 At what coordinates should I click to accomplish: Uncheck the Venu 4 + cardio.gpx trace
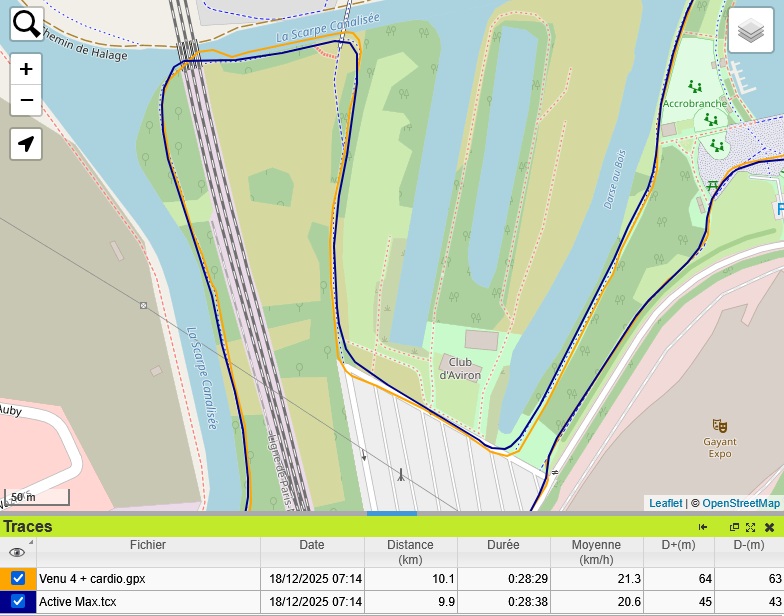pos(18,578)
